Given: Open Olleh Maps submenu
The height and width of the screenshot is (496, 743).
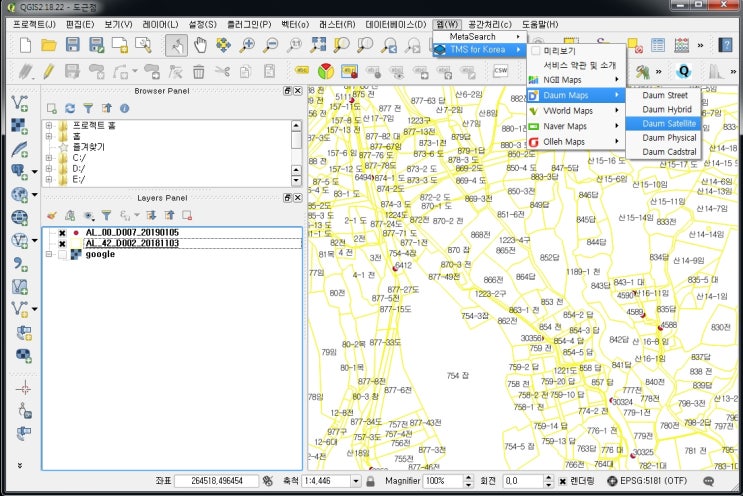Looking at the screenshot, I should pos(575,142).
